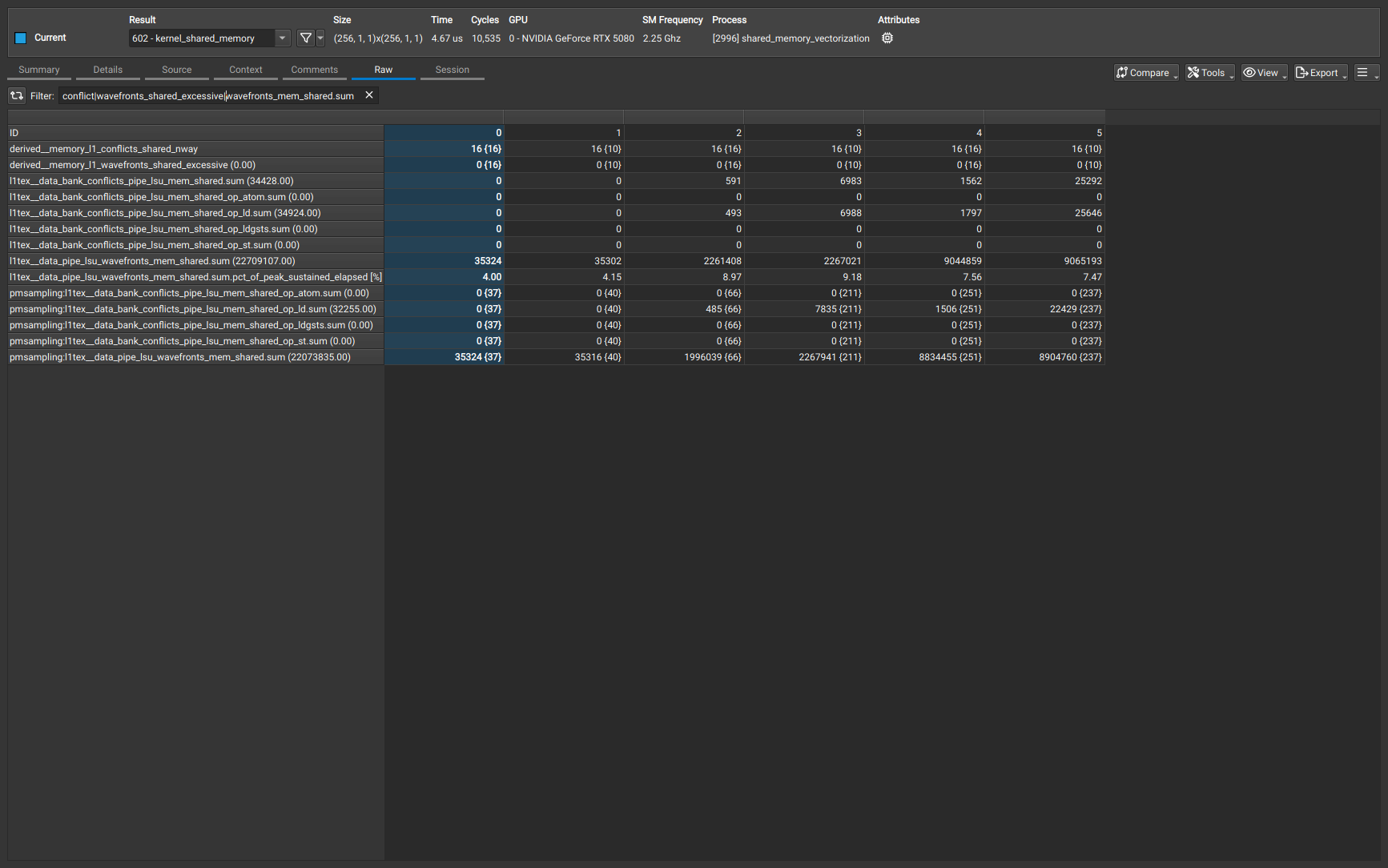This screenshot has width=1388, height=868.
Task: Switch to the Summary tab
Action: pos(38,70)
